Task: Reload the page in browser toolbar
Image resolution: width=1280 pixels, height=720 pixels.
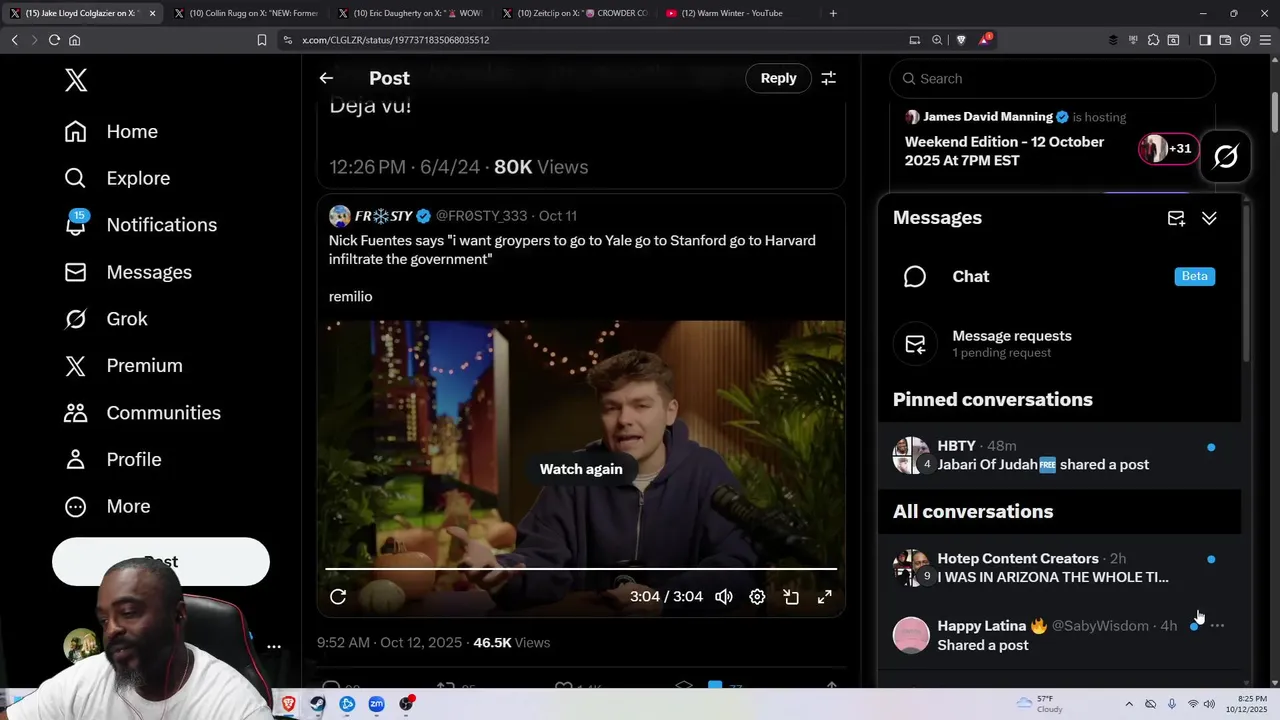Action: click(54, 40)
